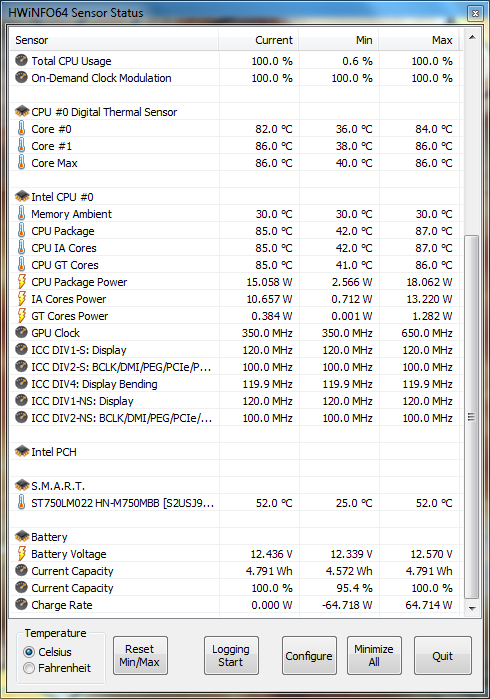
Task: Reset the Min/Max values
Action: click(140, 655)
